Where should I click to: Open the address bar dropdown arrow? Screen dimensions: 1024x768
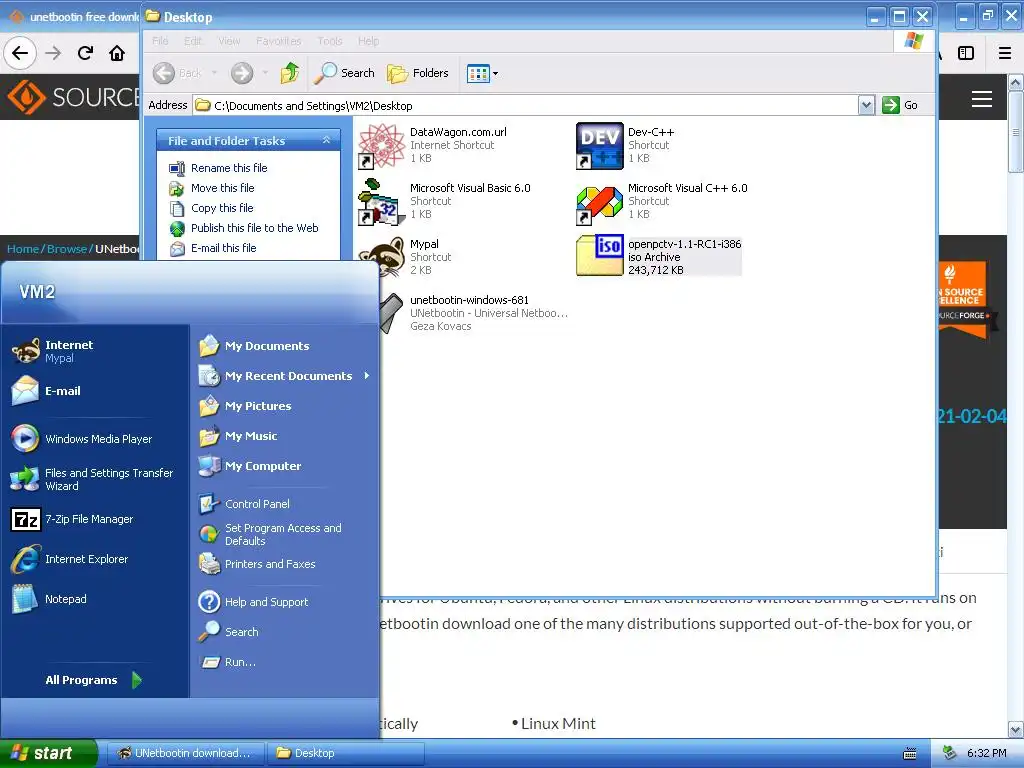coord(866,105)
